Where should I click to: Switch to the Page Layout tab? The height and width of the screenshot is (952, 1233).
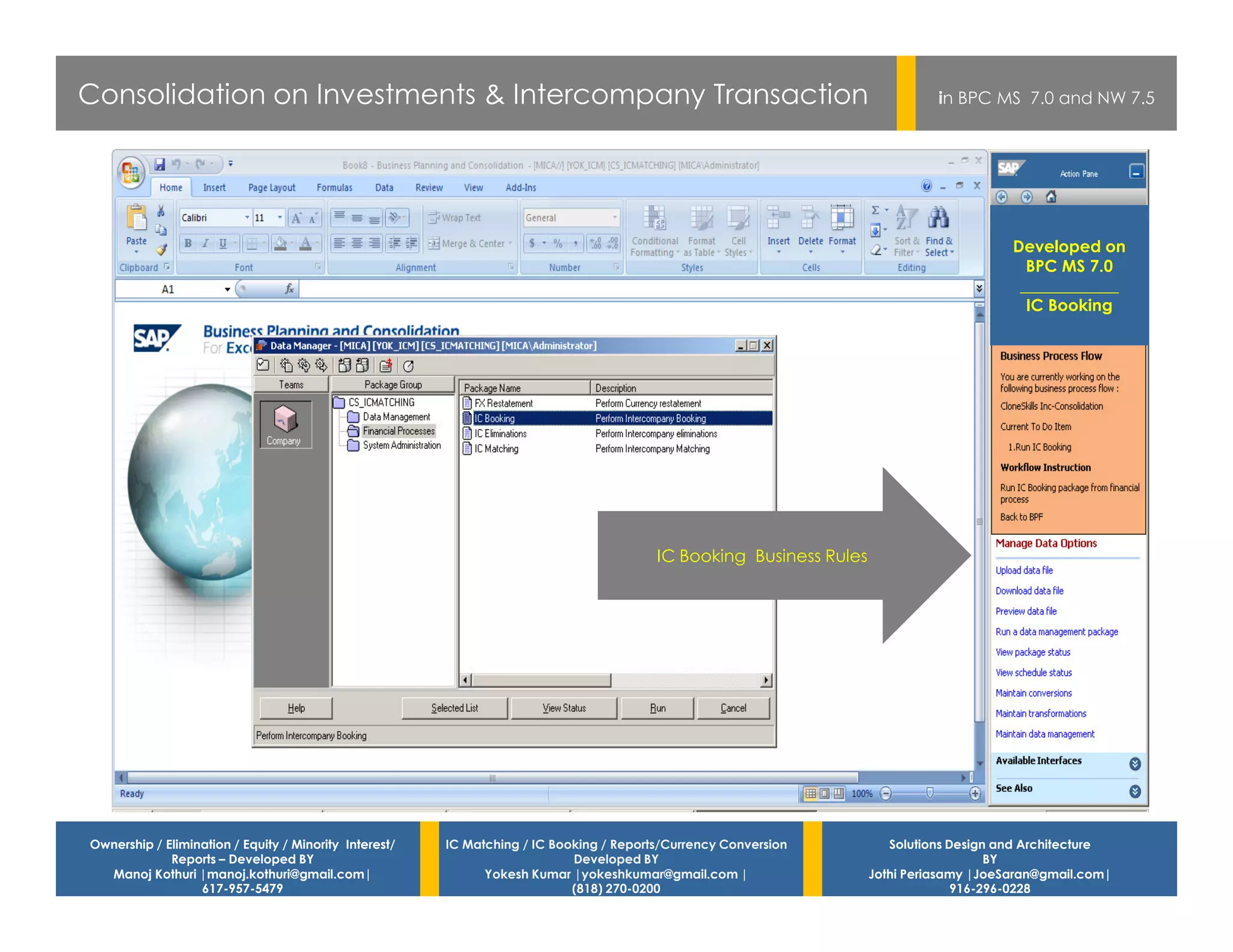click(x=272, y=188)
